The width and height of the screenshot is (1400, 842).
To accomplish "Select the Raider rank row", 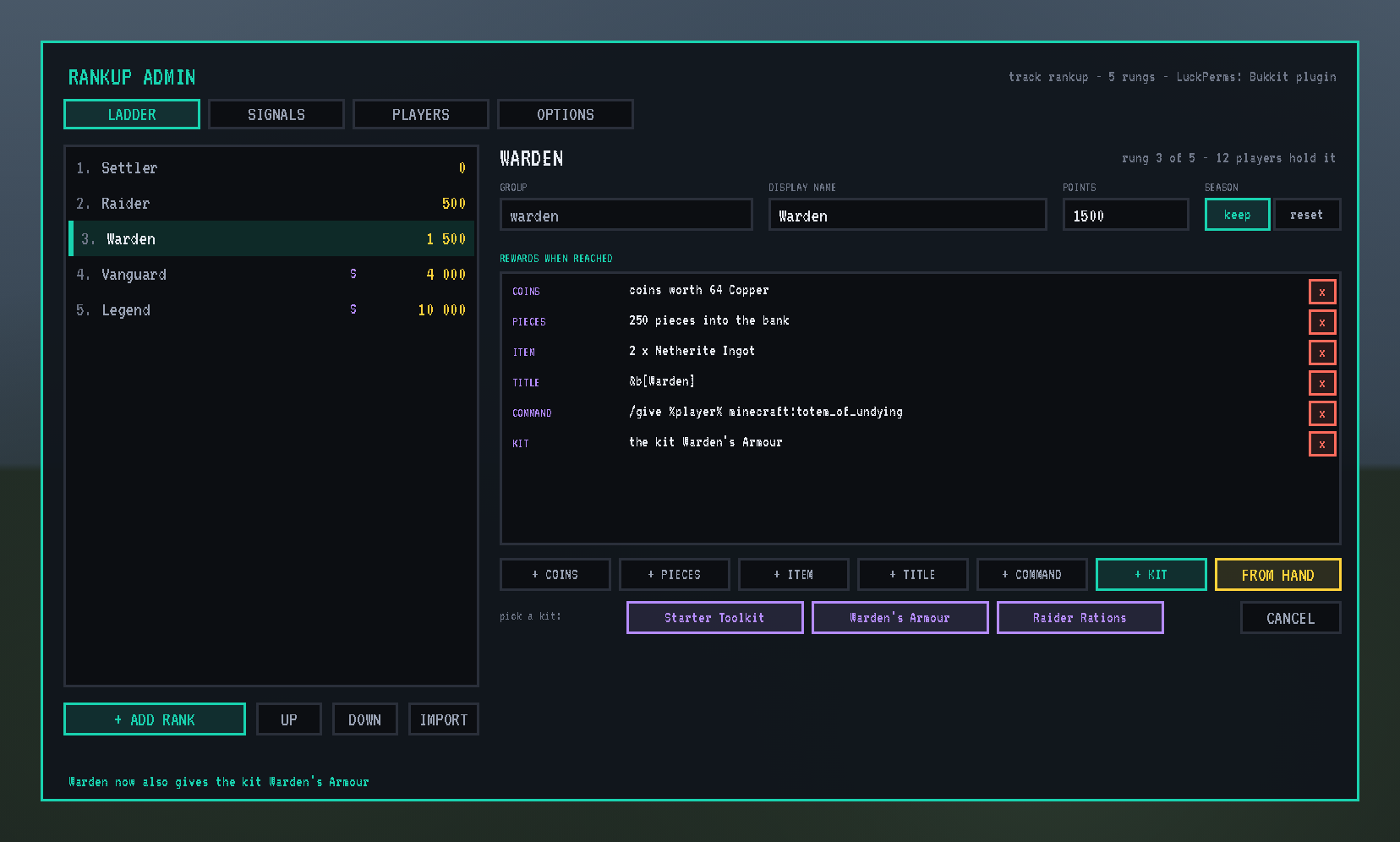I will (x=271, y=204).
